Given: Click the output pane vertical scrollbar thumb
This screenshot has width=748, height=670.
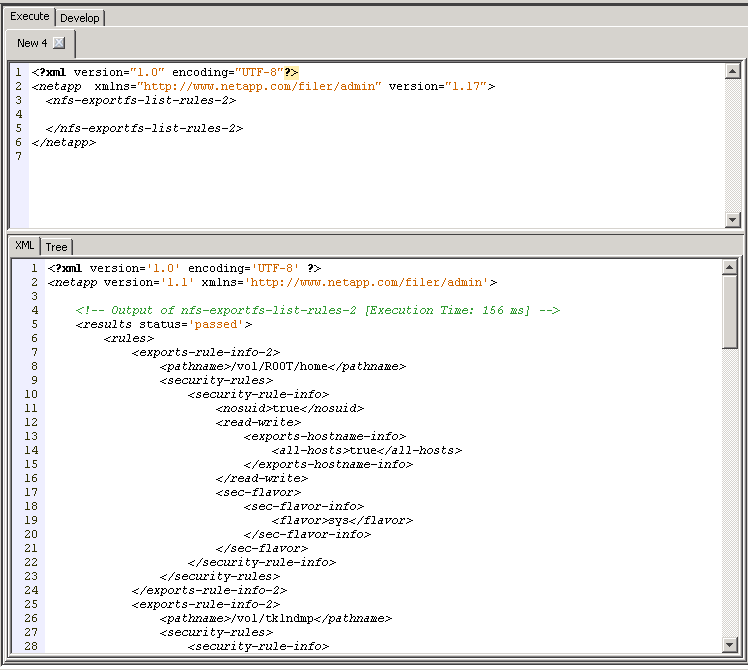Looking at the screenshot, I should (x=730, y=312).
